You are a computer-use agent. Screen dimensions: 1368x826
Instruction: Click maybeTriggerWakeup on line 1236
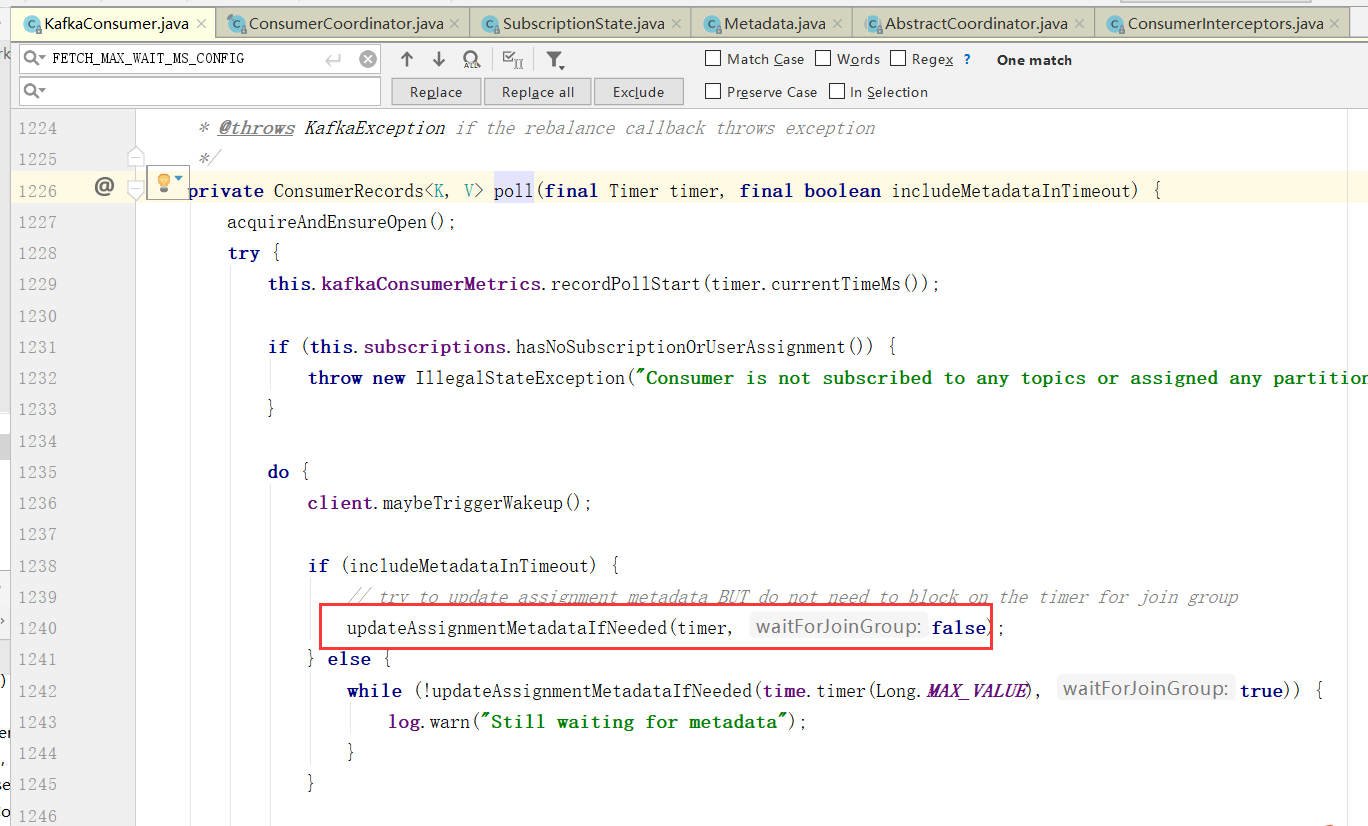click(x=473, y=503)
